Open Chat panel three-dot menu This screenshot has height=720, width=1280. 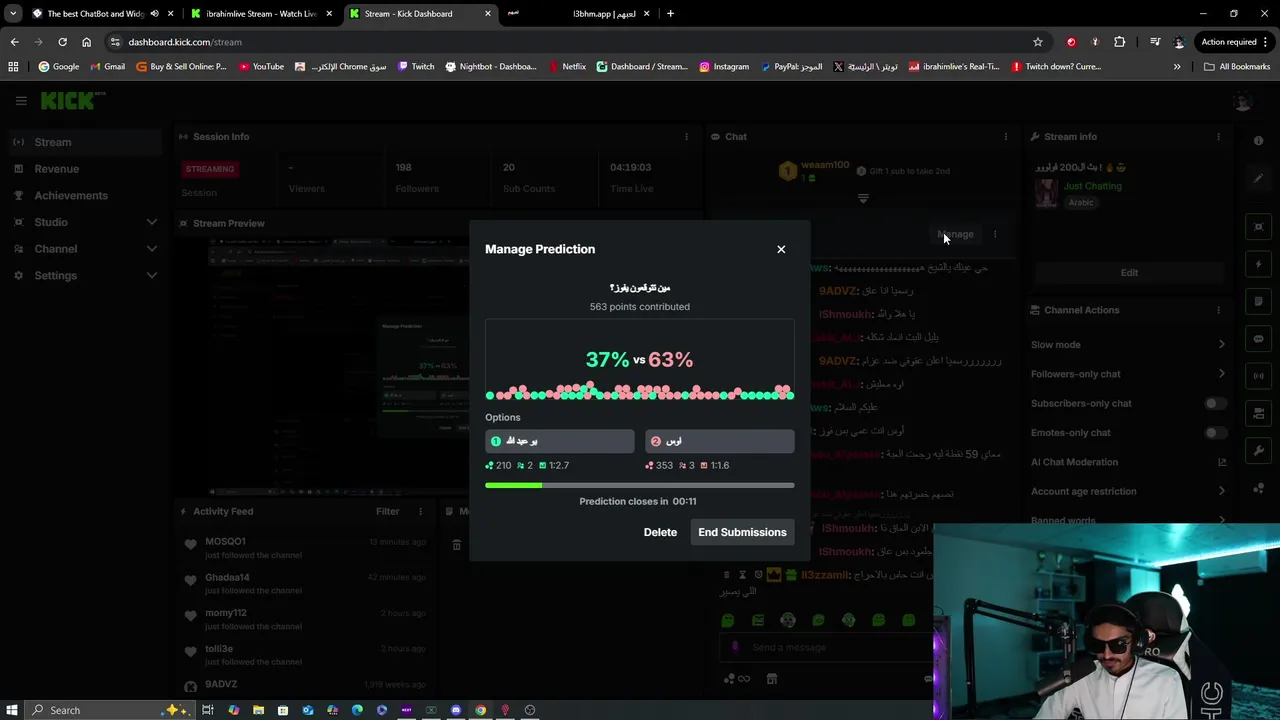1006,137
